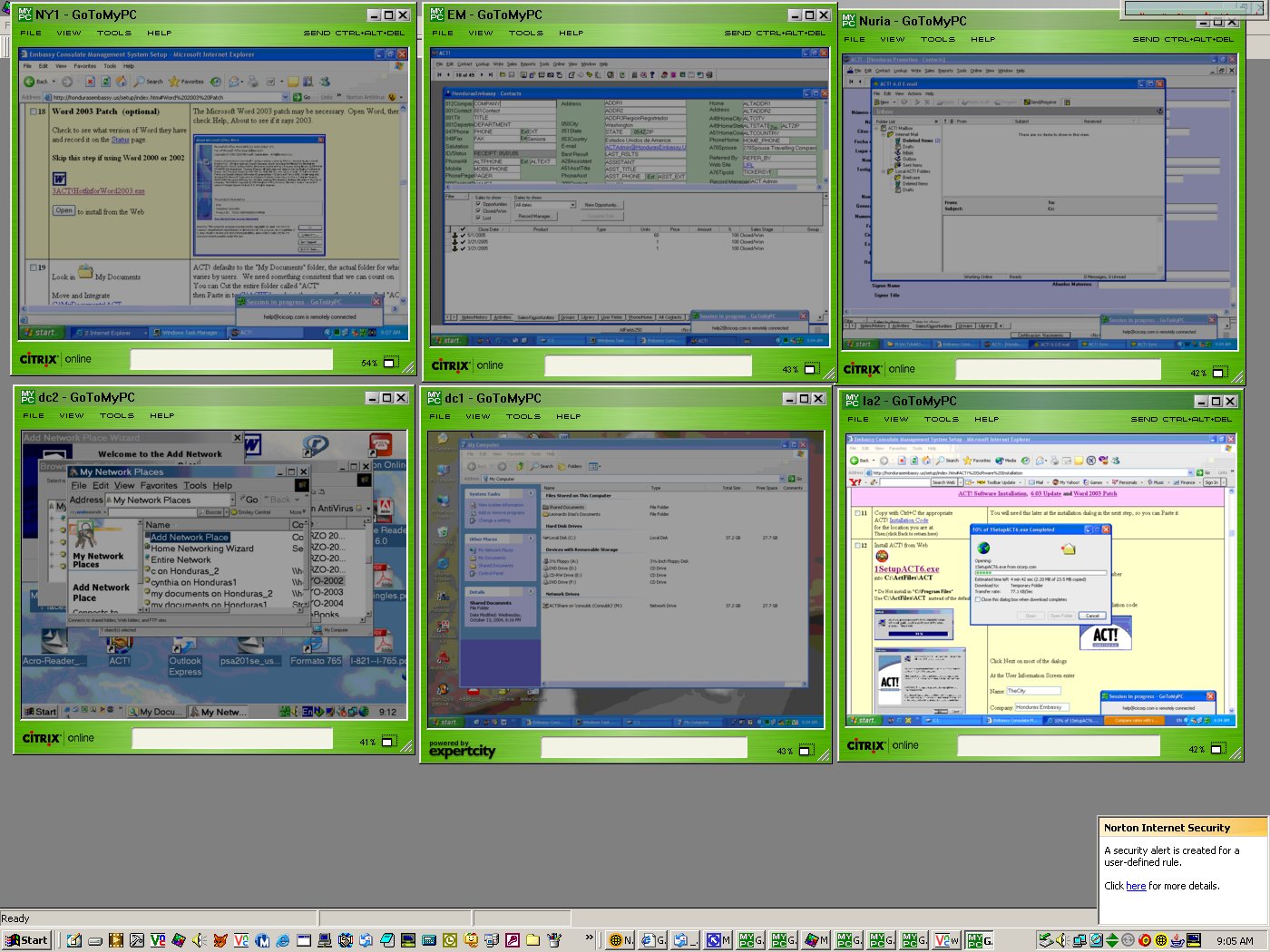The height and width of the screenshot is (952, 1270).
Task: Click 'here' link in Norton Internet Security alert
Action: [1136, 886]
